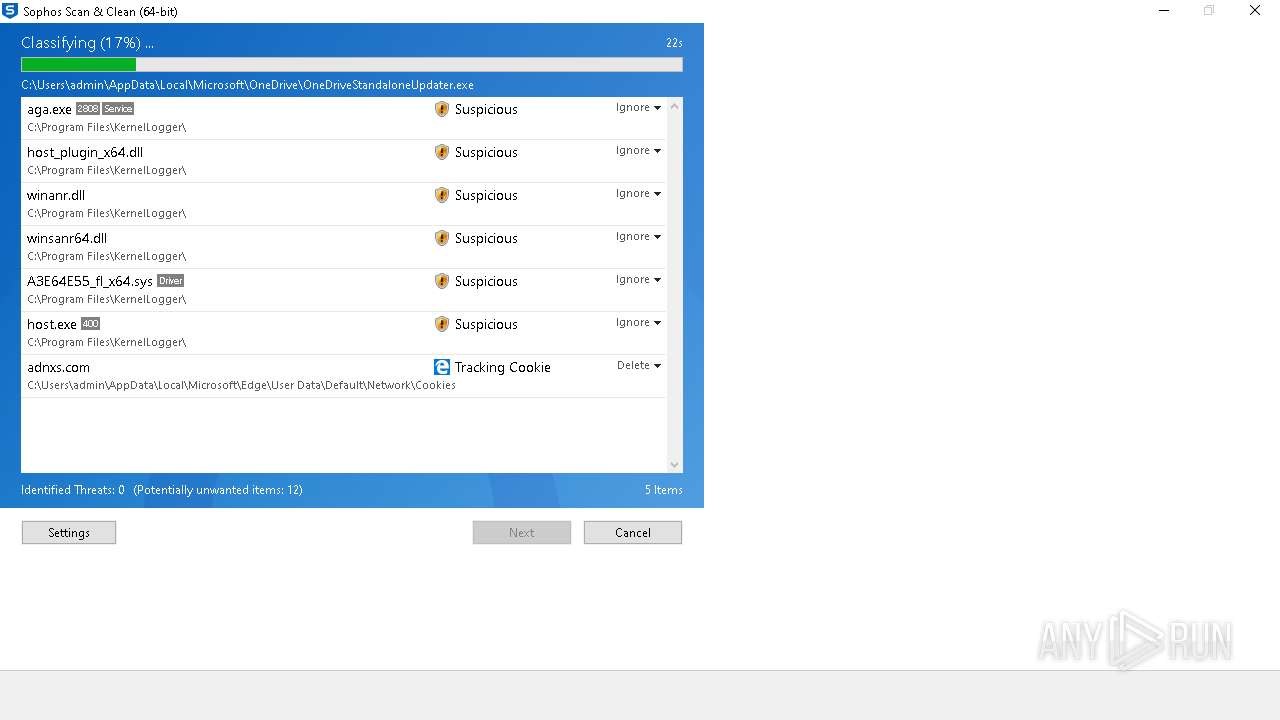Open the Delete dropdown for adnxs.com cookie

tap(638, 366)
